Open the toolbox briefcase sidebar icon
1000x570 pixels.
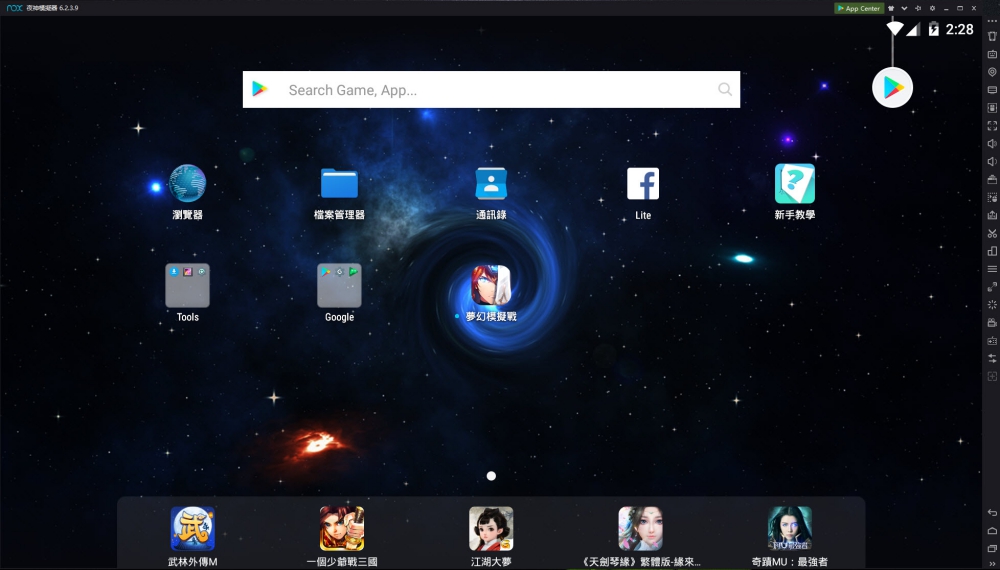(x=992, y=179)
